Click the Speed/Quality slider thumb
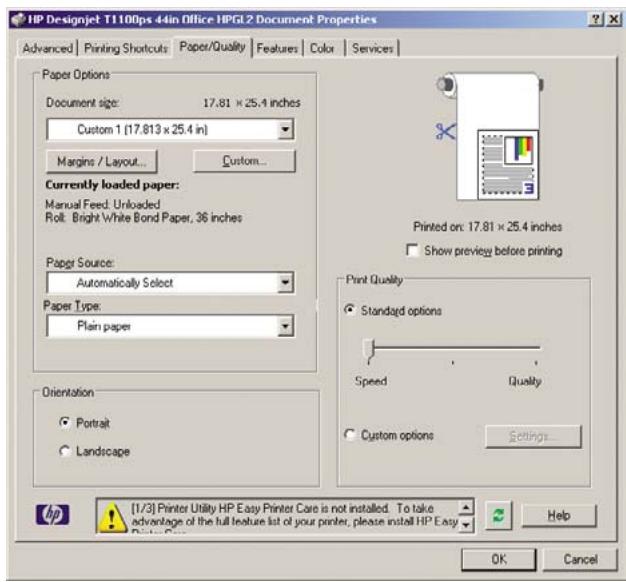This screenshot has width=626, height=582. tap(369, 350)
